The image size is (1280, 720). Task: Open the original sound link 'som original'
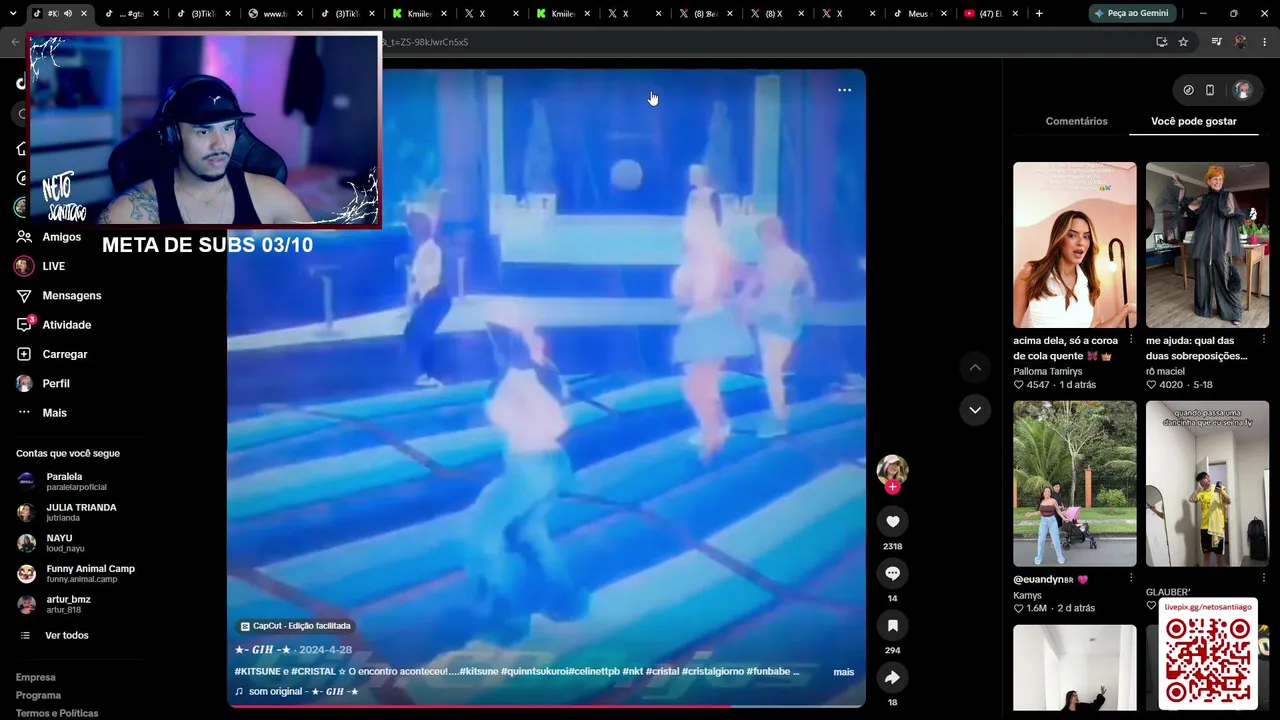pyautogui.click(x=296, y=691)
